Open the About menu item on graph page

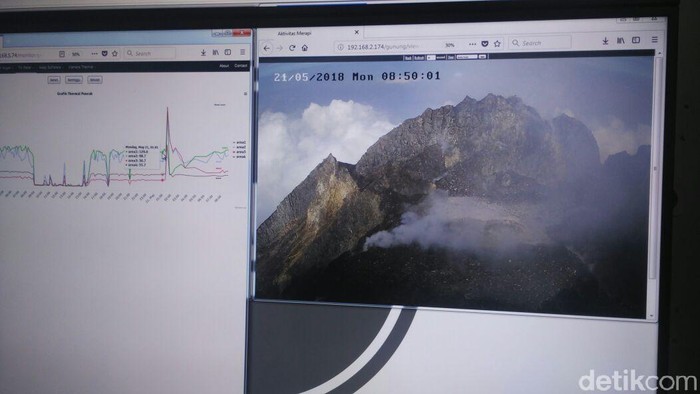coord(224,66)
